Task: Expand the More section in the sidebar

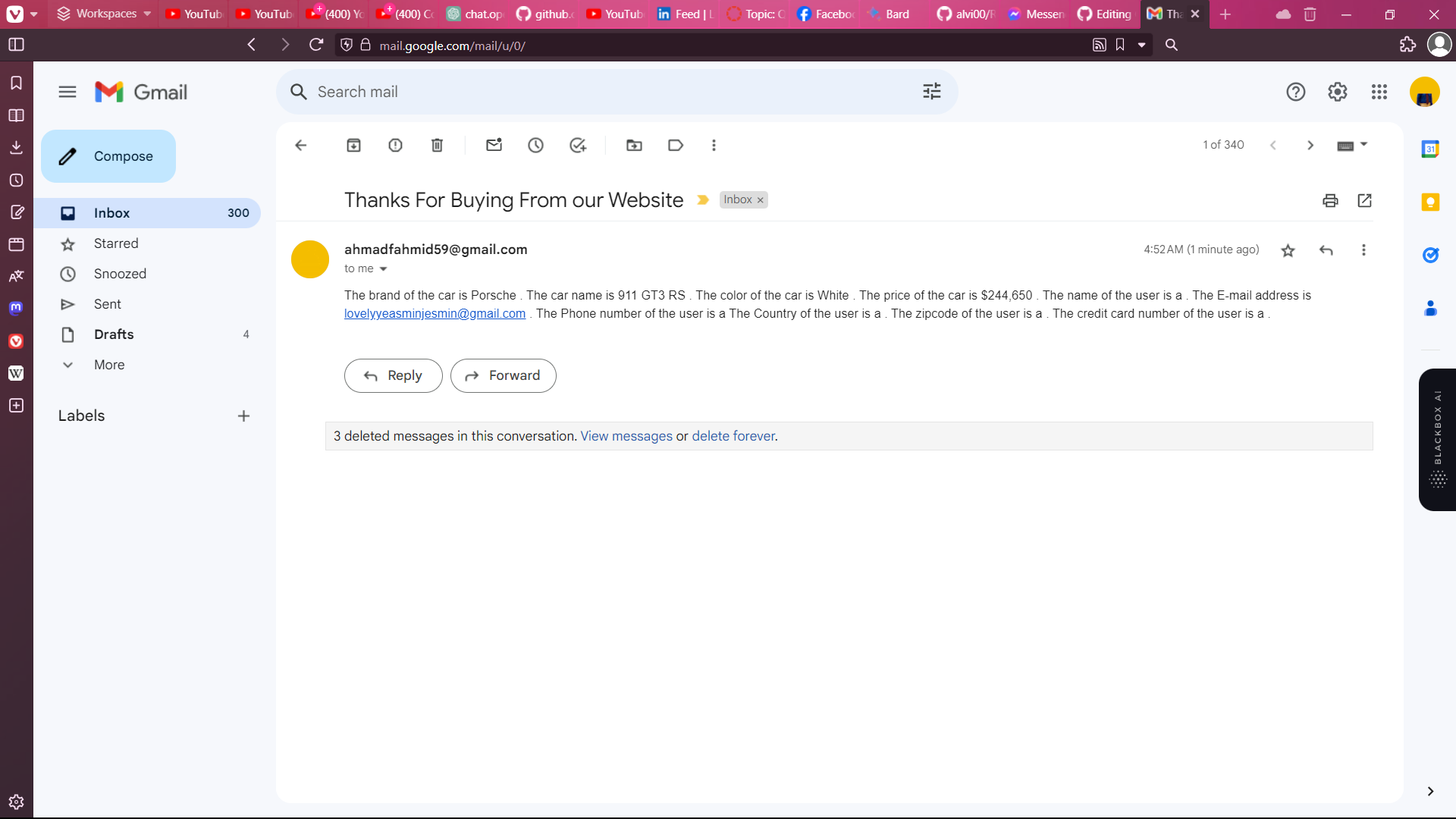Action: [109, 365]
